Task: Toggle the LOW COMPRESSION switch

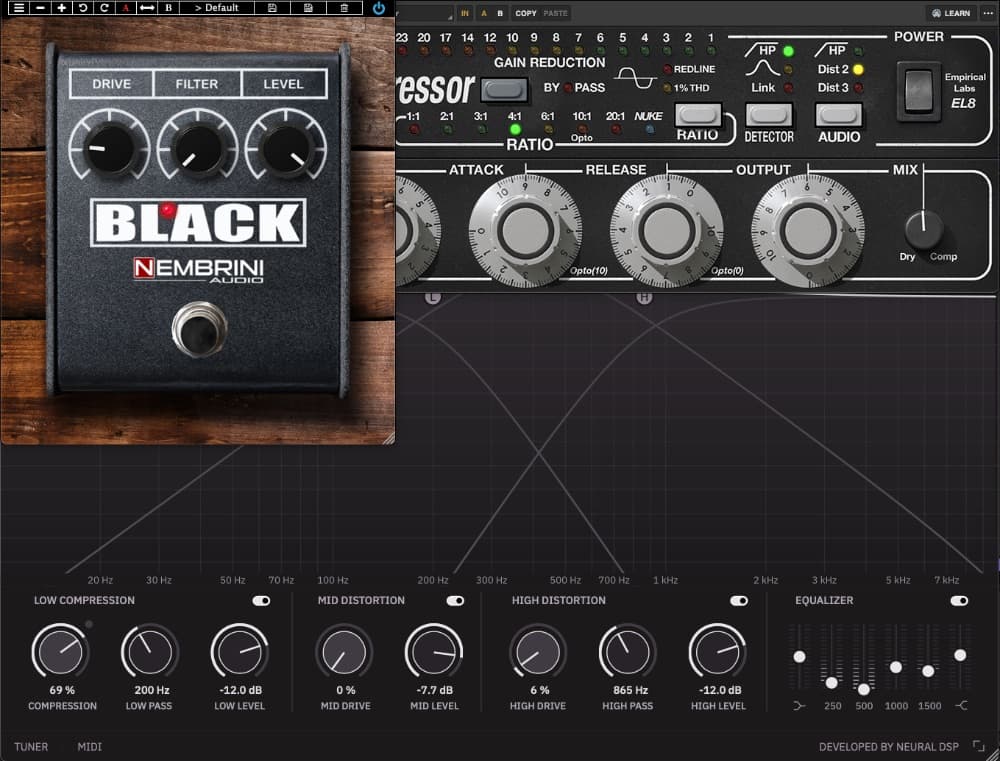Action: [261, 601]
